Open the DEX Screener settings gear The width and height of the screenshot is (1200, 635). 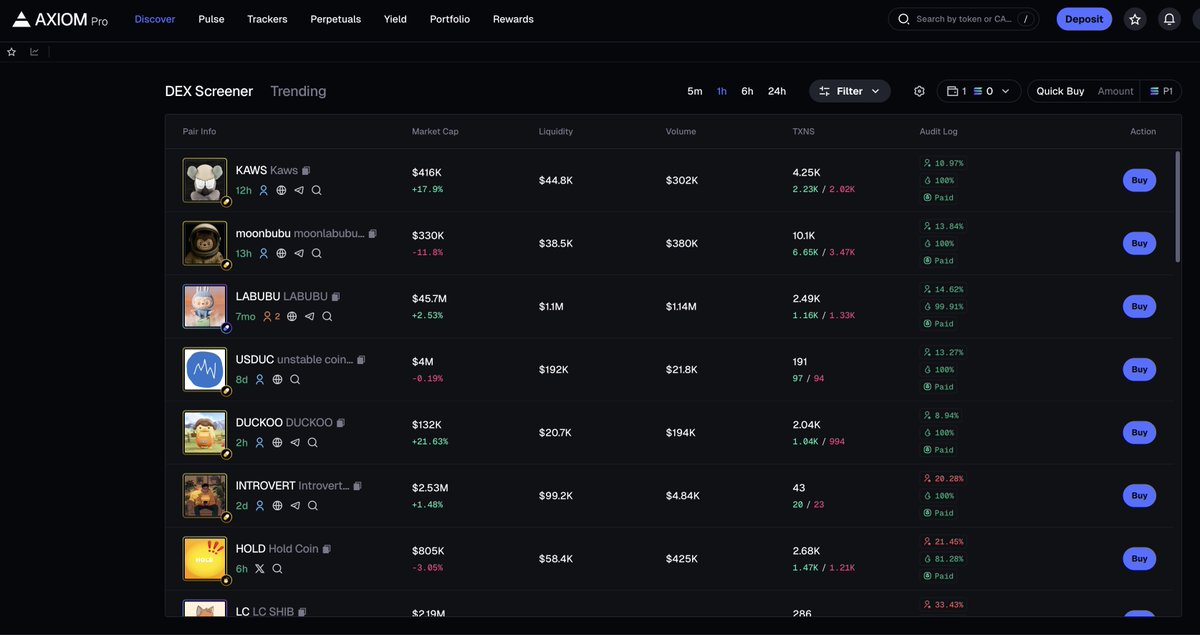coord(920,91)
